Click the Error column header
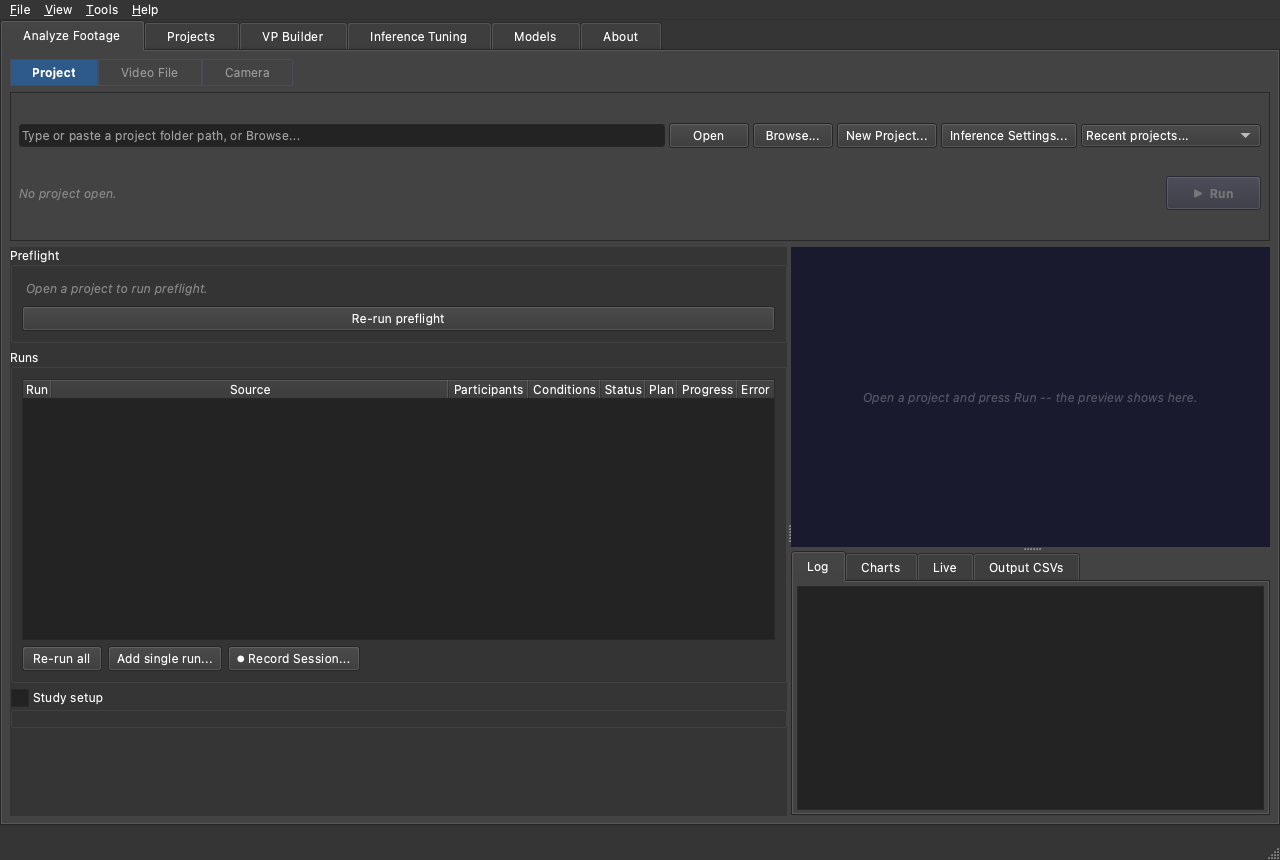 (755, 389)
